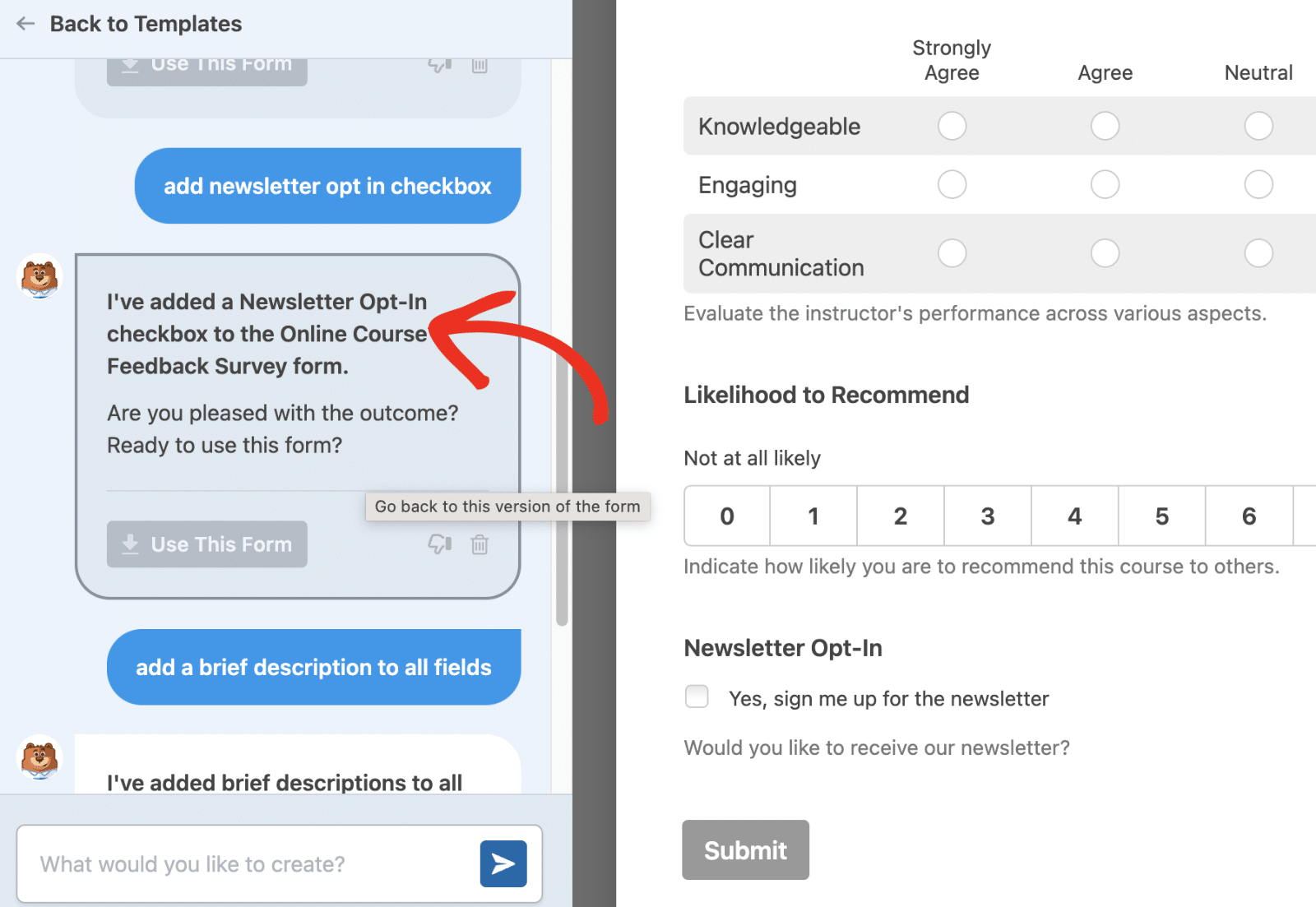Select Agree for Engaging
Image resolution: width=1316 pixels, height=907 pixels.
click(x=1105, y=184)
